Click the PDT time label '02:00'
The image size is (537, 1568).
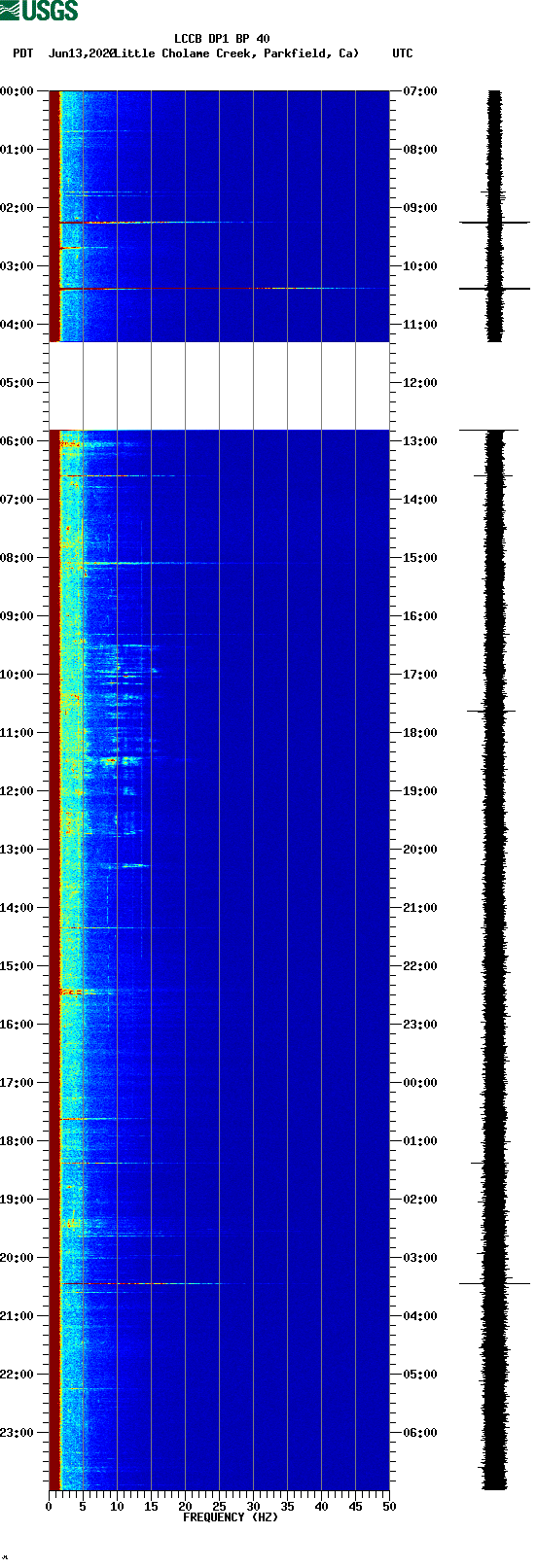pyautogui.click(x=17, y=208)
